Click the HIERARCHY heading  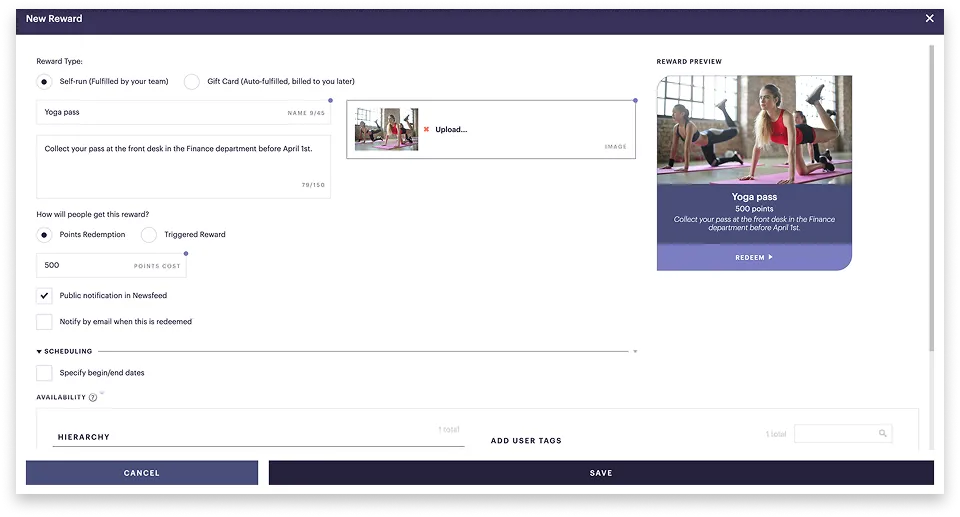(83, 437)
